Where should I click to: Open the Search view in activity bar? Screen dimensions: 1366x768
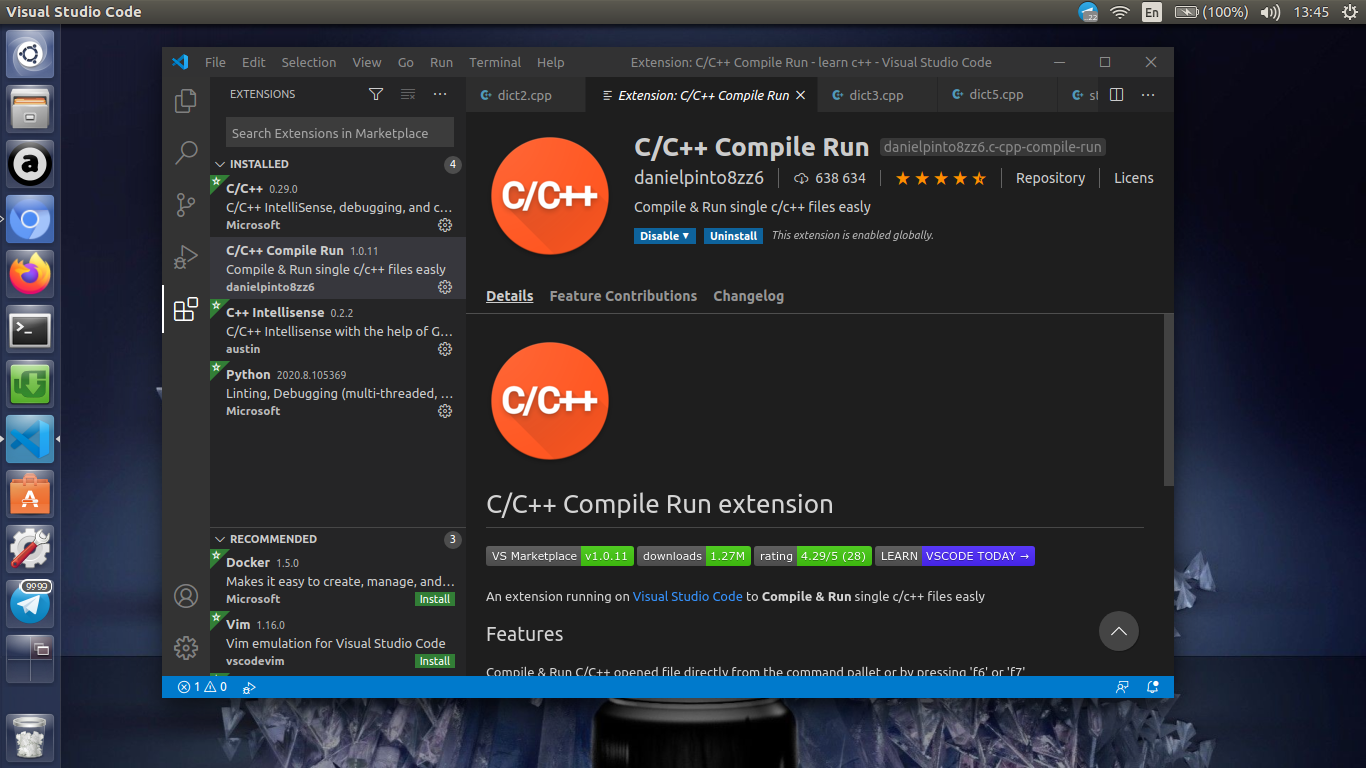[186, 153]
